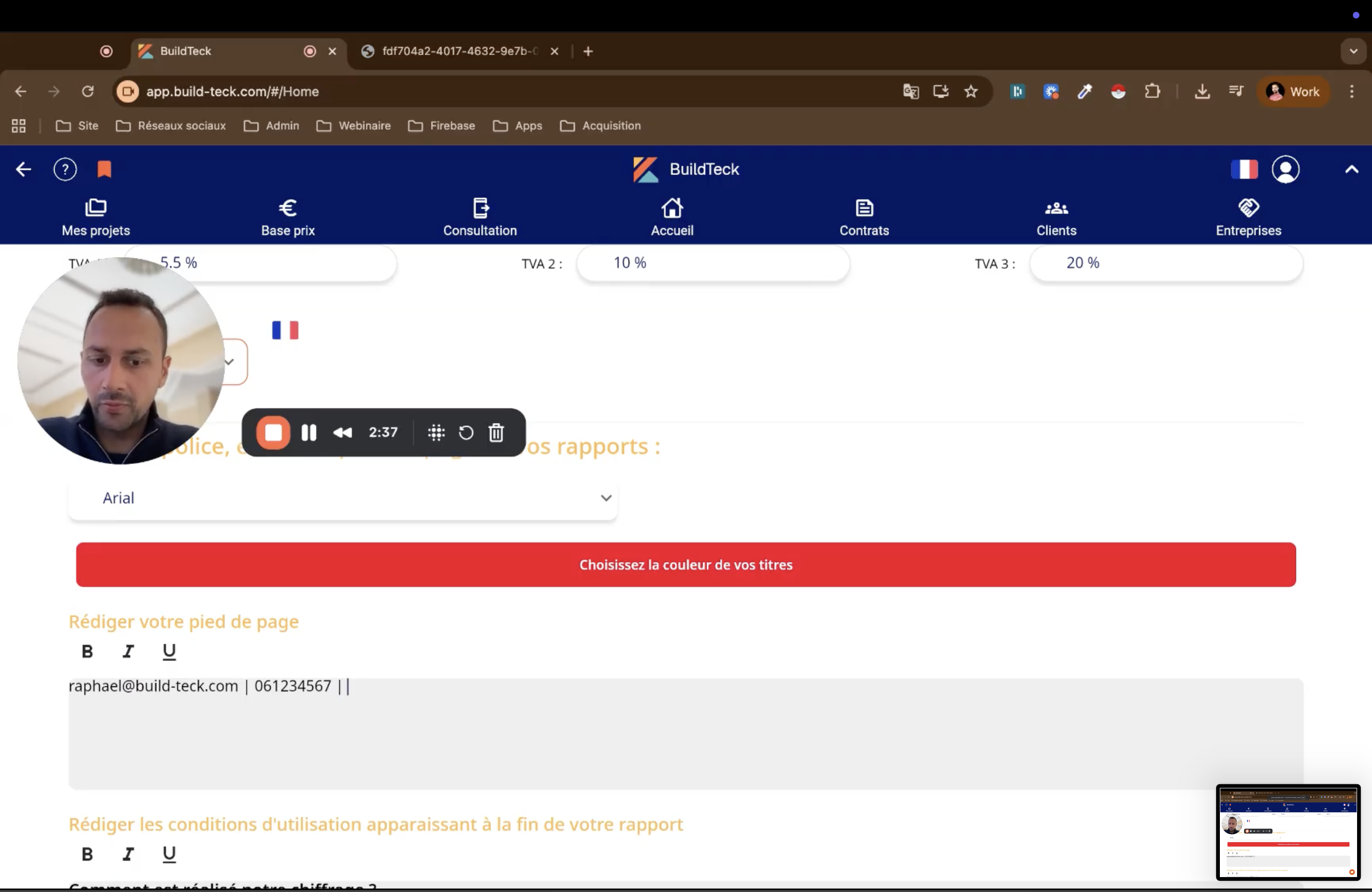Open Réseaux sociaux bookmarks folder

[171, 125]
